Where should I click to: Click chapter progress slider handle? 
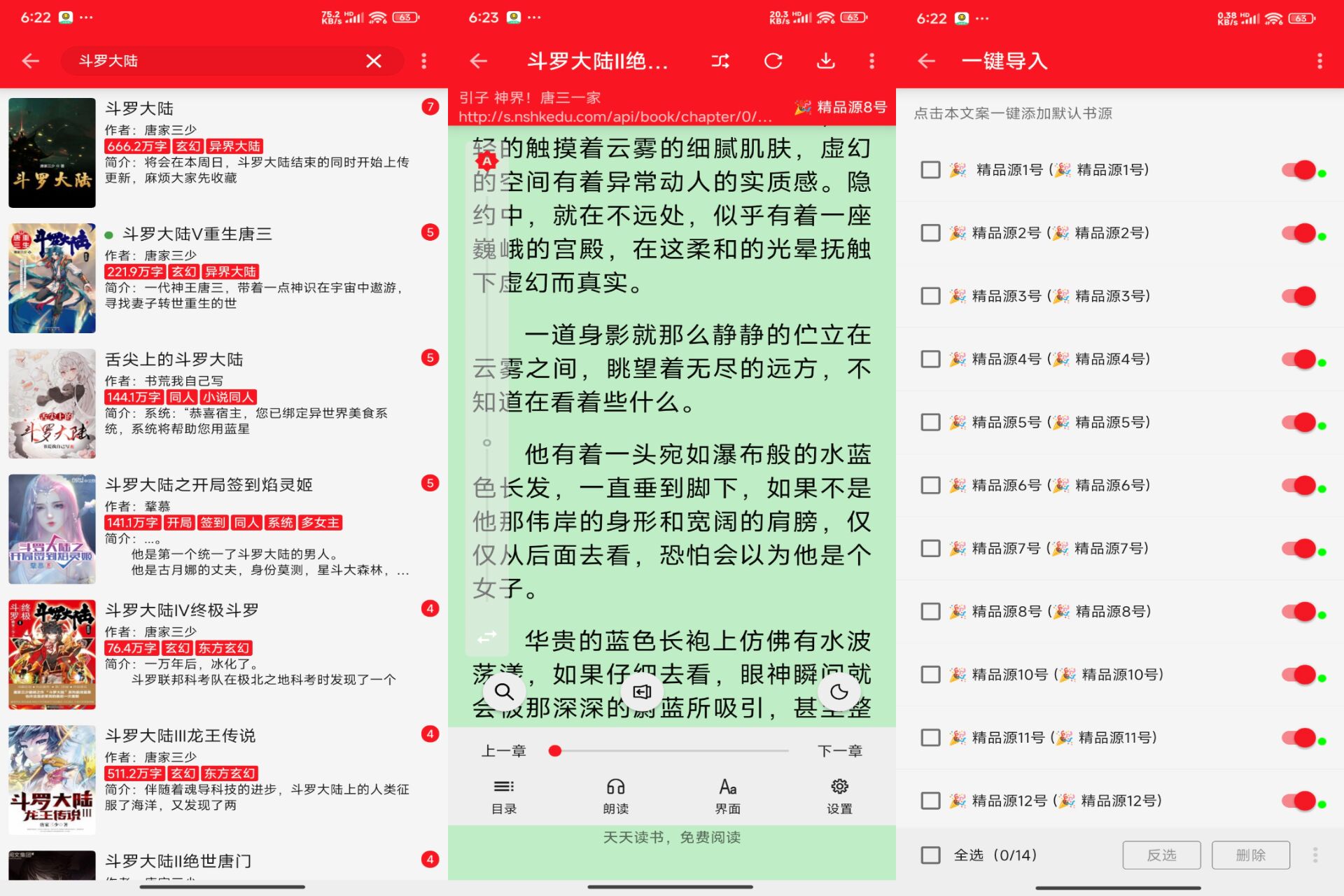[x=555, y=751]
